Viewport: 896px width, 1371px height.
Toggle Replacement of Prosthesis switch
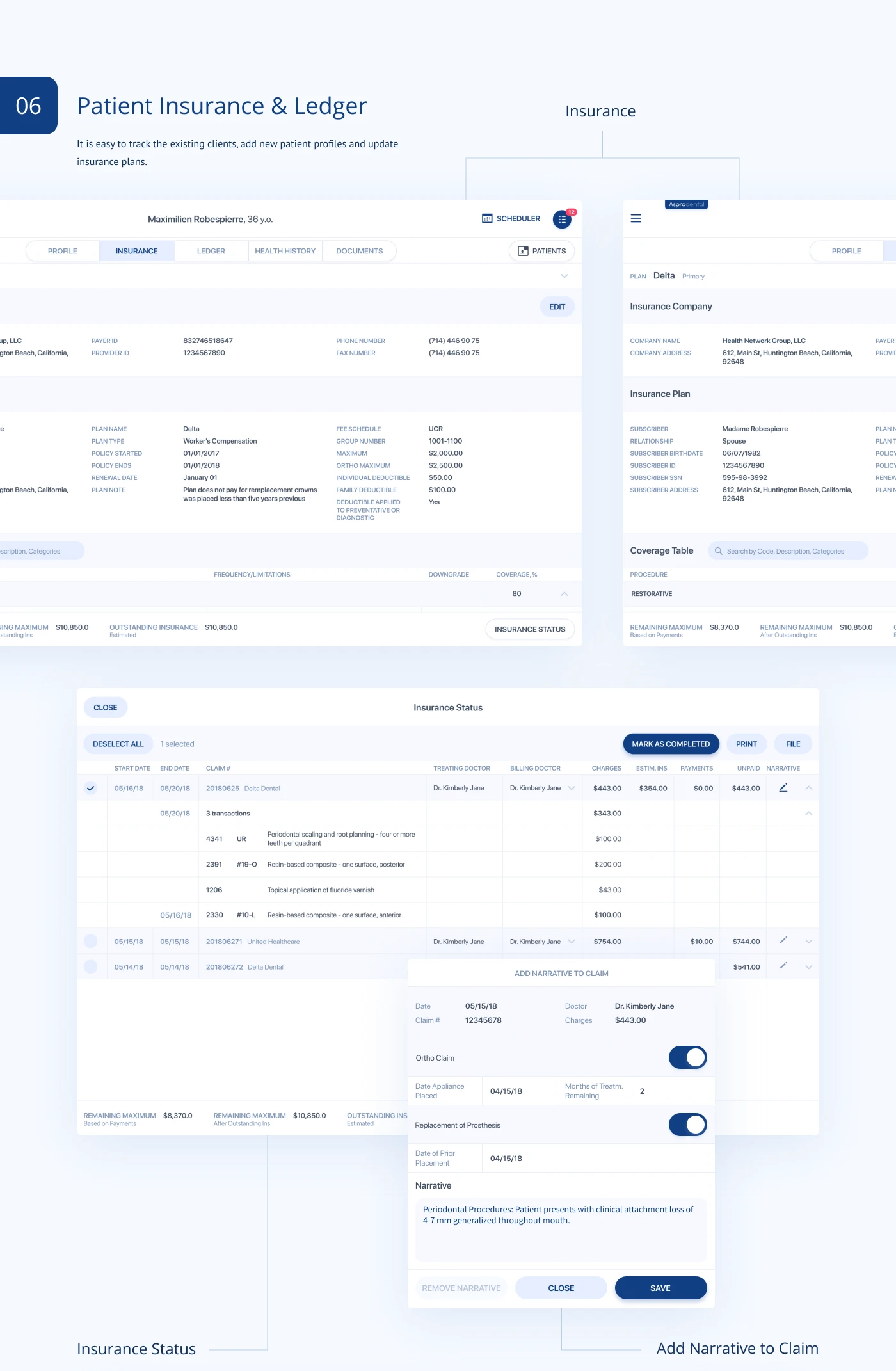point(687,1125)
